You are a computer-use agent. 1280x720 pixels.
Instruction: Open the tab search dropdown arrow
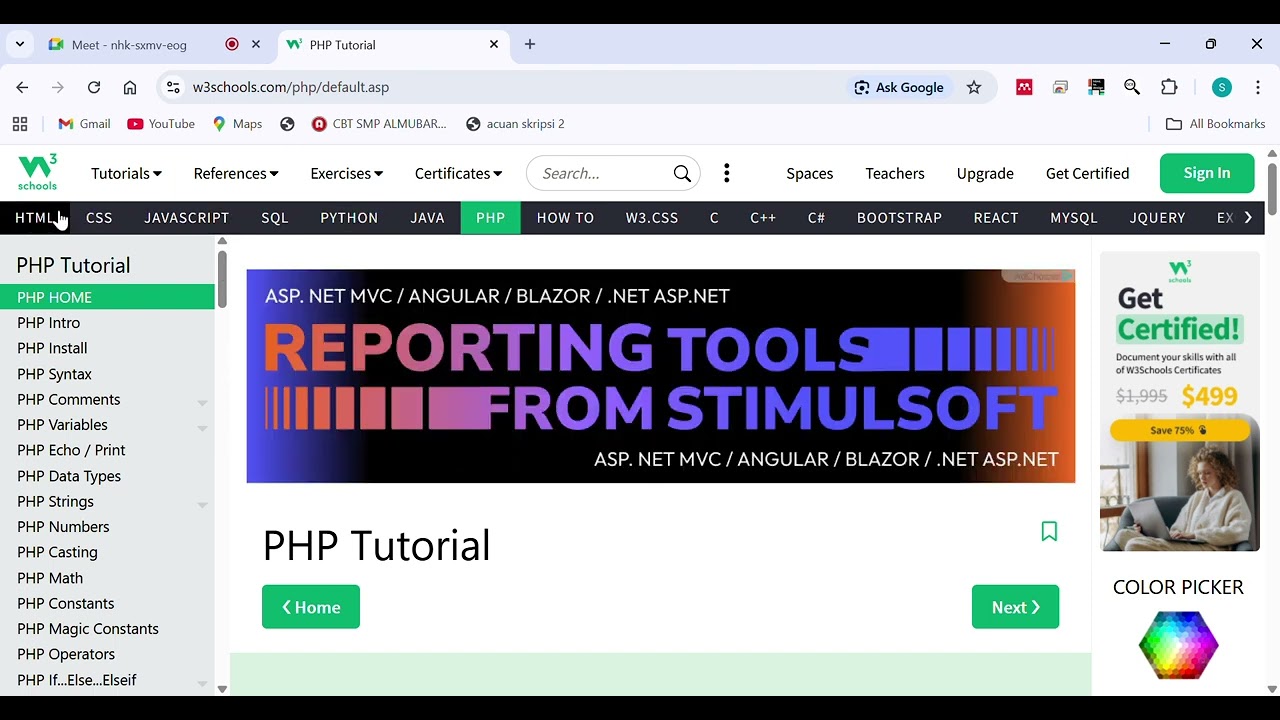click(20, 44)
